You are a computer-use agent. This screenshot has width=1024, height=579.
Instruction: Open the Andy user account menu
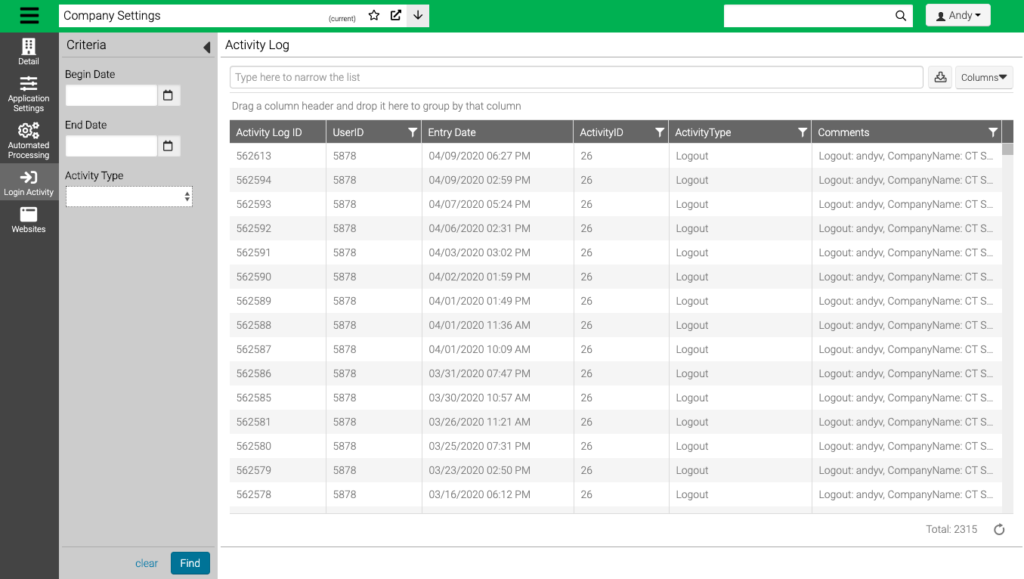coord(957,14)
